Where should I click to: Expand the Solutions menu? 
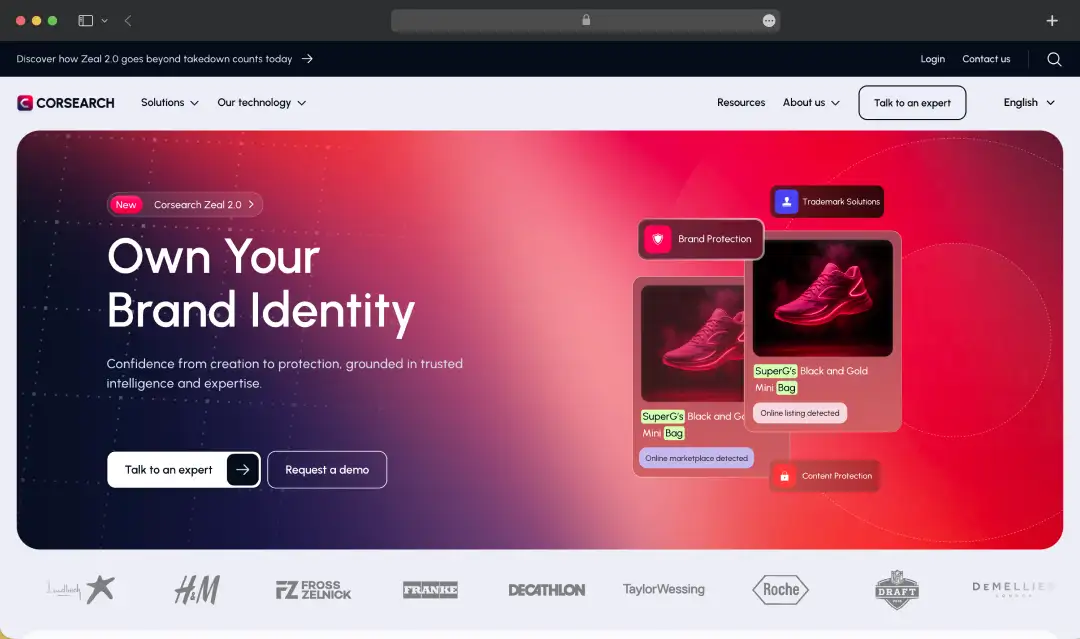169,103
